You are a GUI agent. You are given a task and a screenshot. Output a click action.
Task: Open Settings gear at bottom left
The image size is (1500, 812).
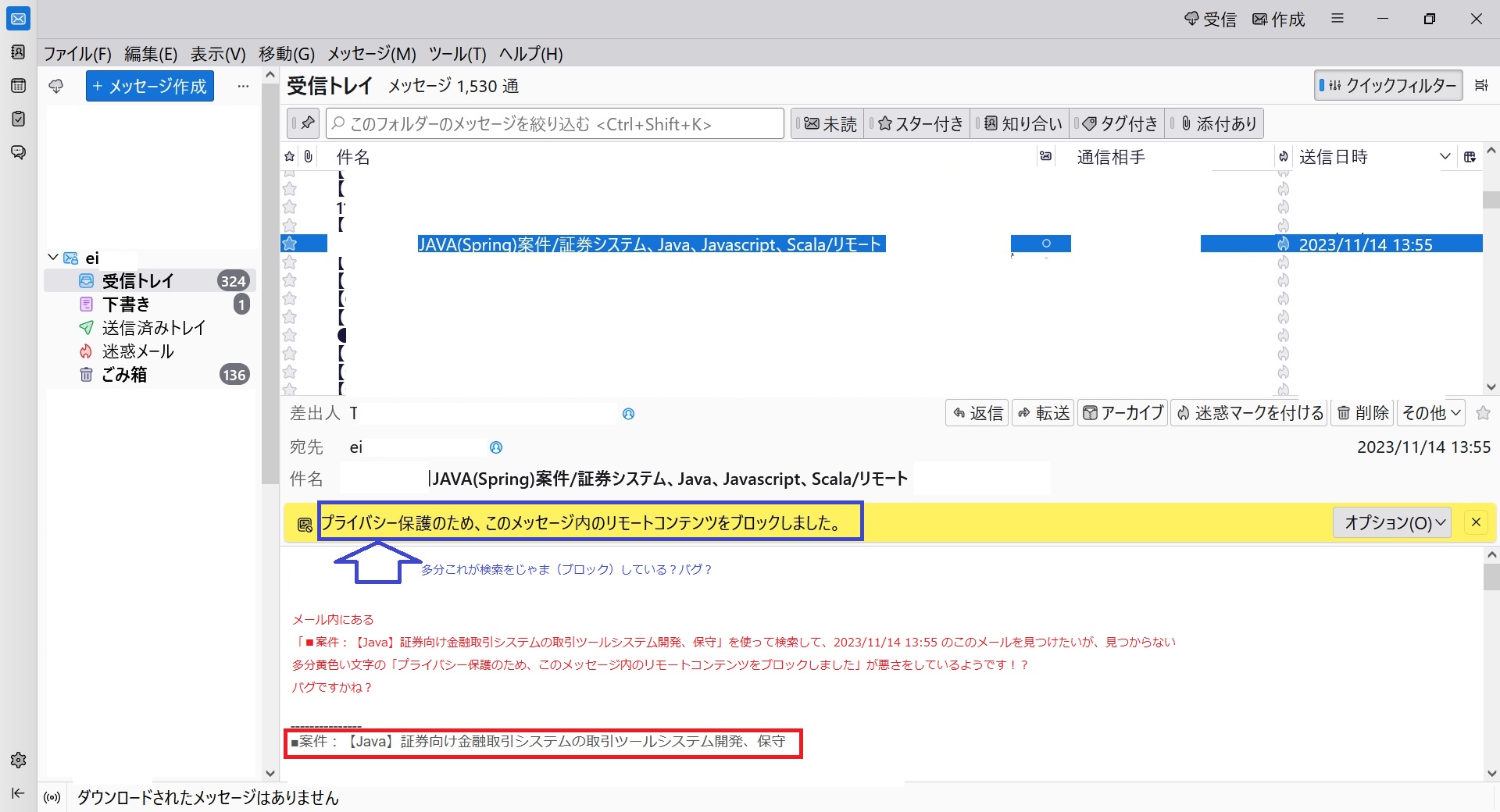coord(18,760)
